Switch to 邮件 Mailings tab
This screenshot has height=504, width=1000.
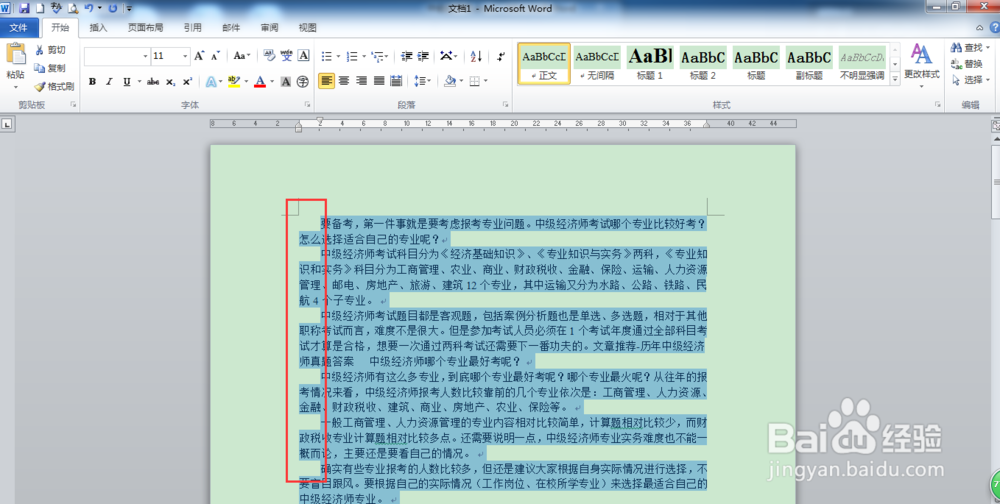click(231, 27)
